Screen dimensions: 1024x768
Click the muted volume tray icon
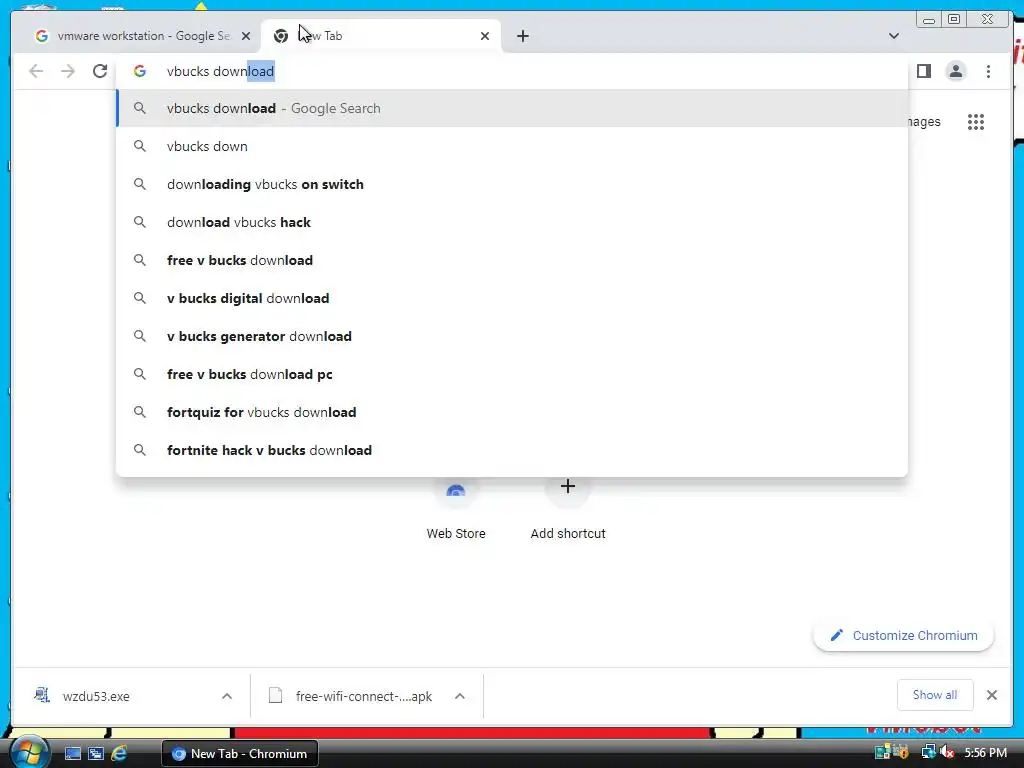(947, 752)
